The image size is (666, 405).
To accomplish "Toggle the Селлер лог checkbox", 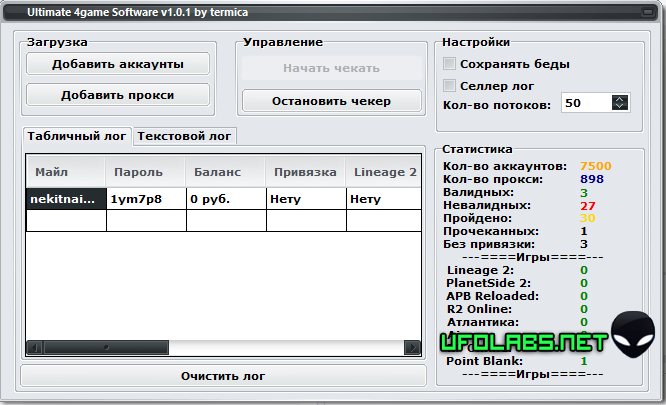I will 449,85.
